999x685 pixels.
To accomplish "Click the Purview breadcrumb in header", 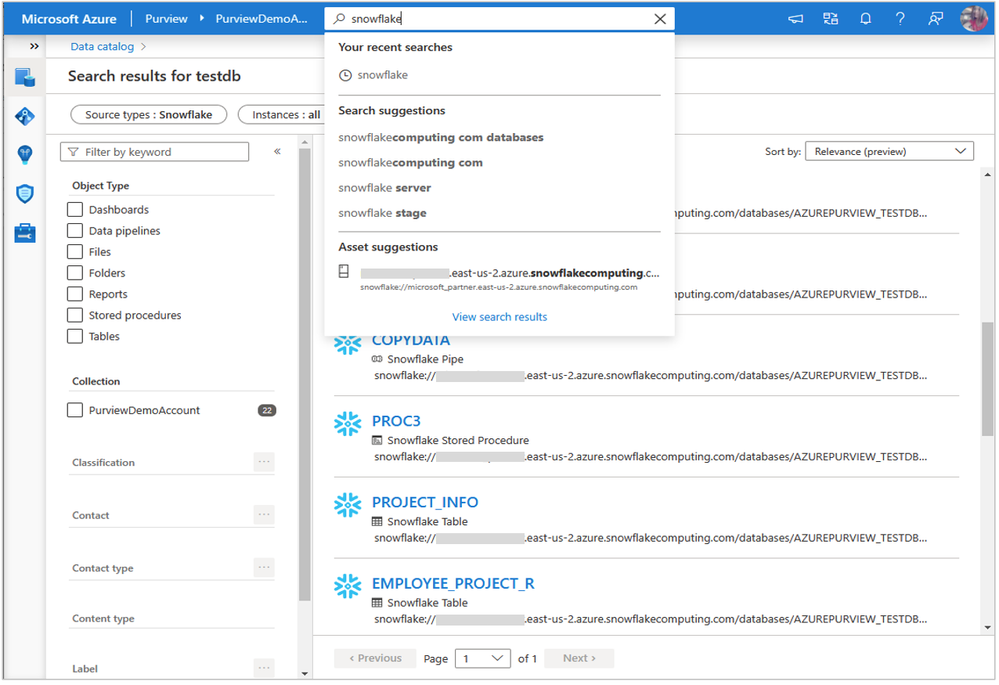I will point(166,19).
